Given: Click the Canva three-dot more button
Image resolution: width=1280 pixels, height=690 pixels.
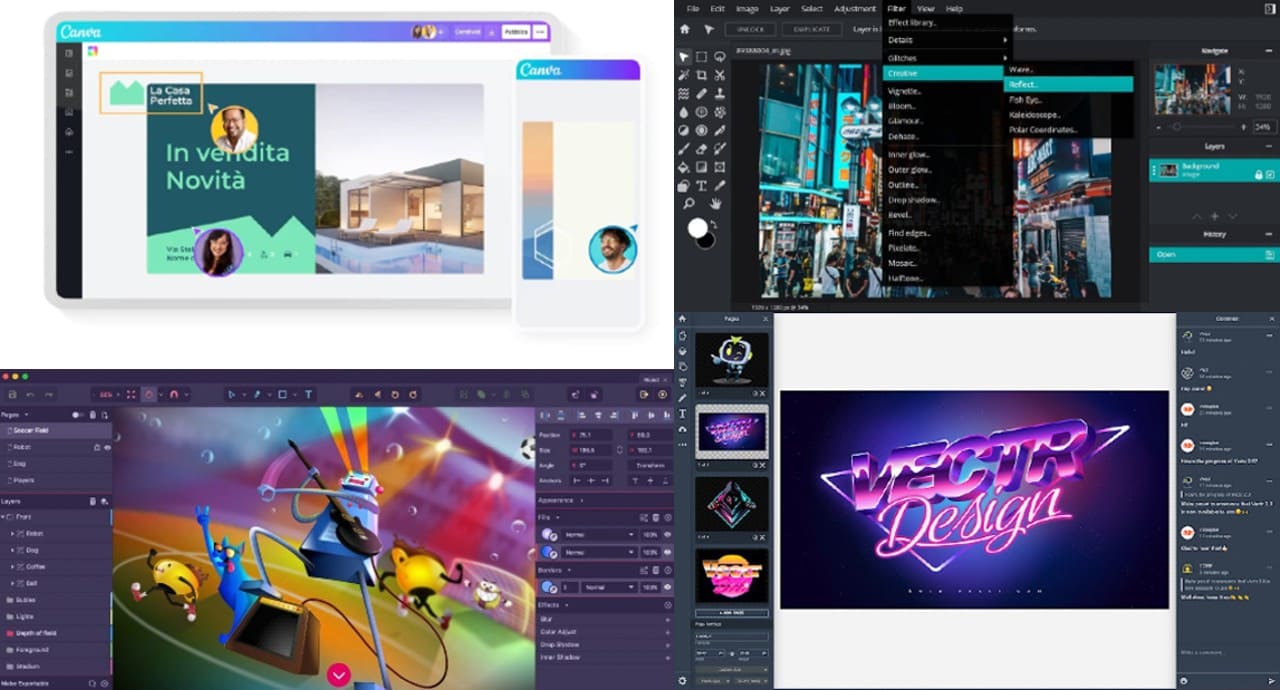Looking at the screenshot, I should click(x=541, y=32).
